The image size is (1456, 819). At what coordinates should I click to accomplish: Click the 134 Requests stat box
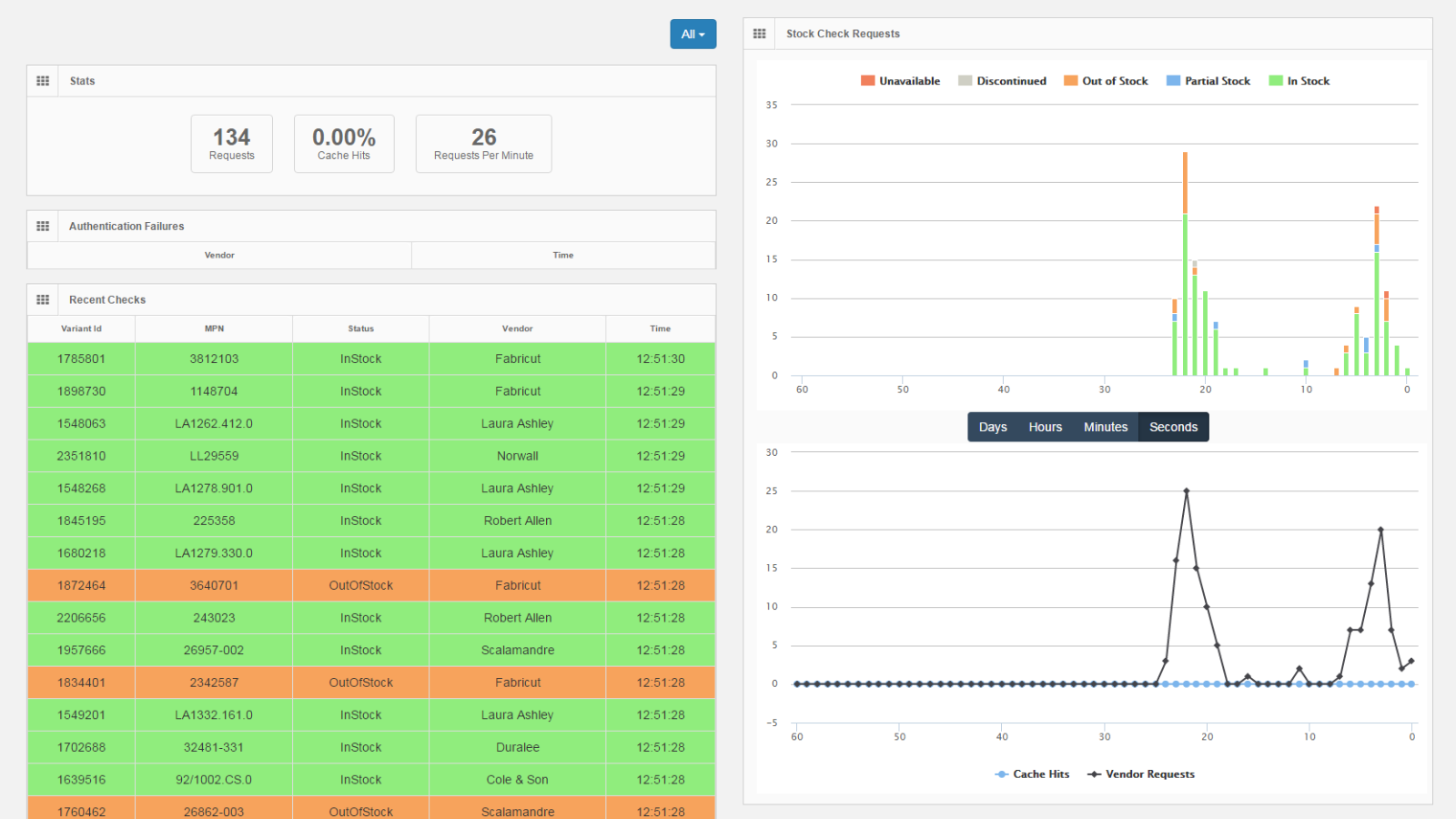coord(231,143)
